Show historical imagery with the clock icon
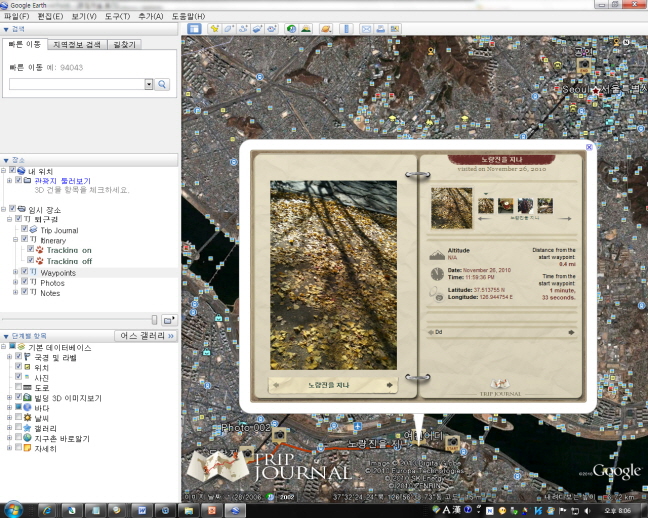 coord(292,29)
